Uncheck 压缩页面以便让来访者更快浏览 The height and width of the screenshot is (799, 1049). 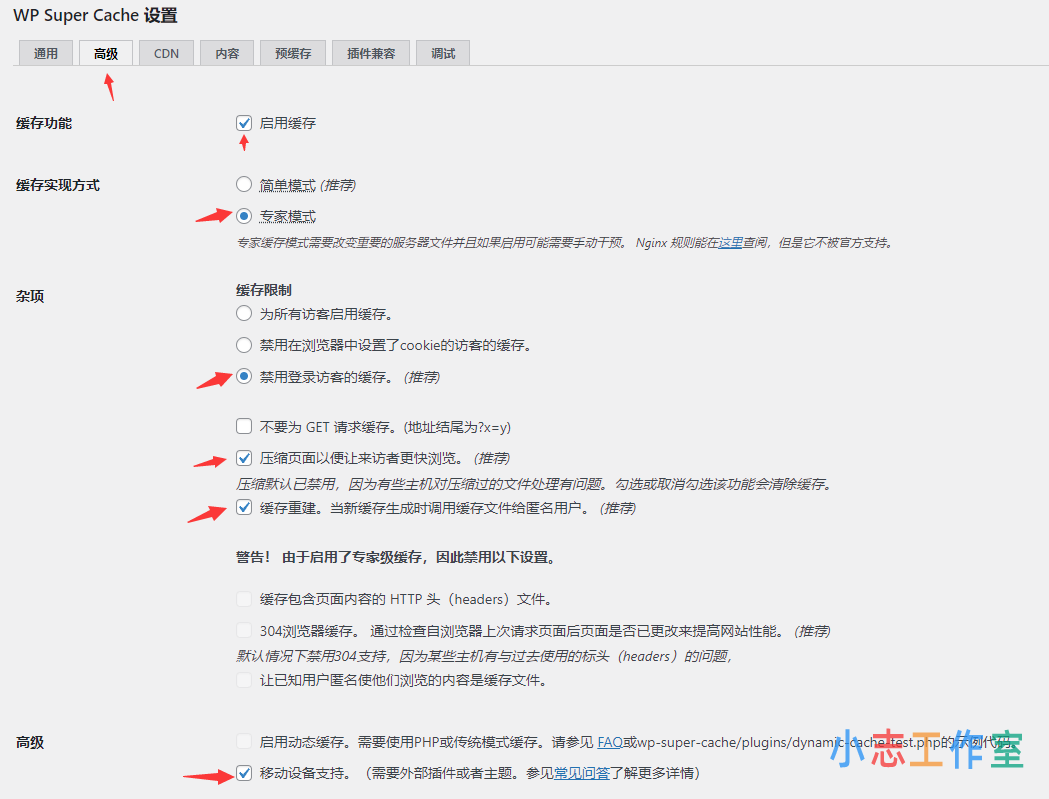pos(244,457)
